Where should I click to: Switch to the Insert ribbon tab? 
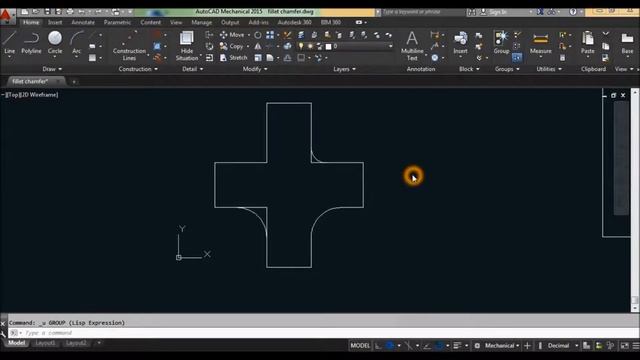pyautogui.click(x=55, y=22)
